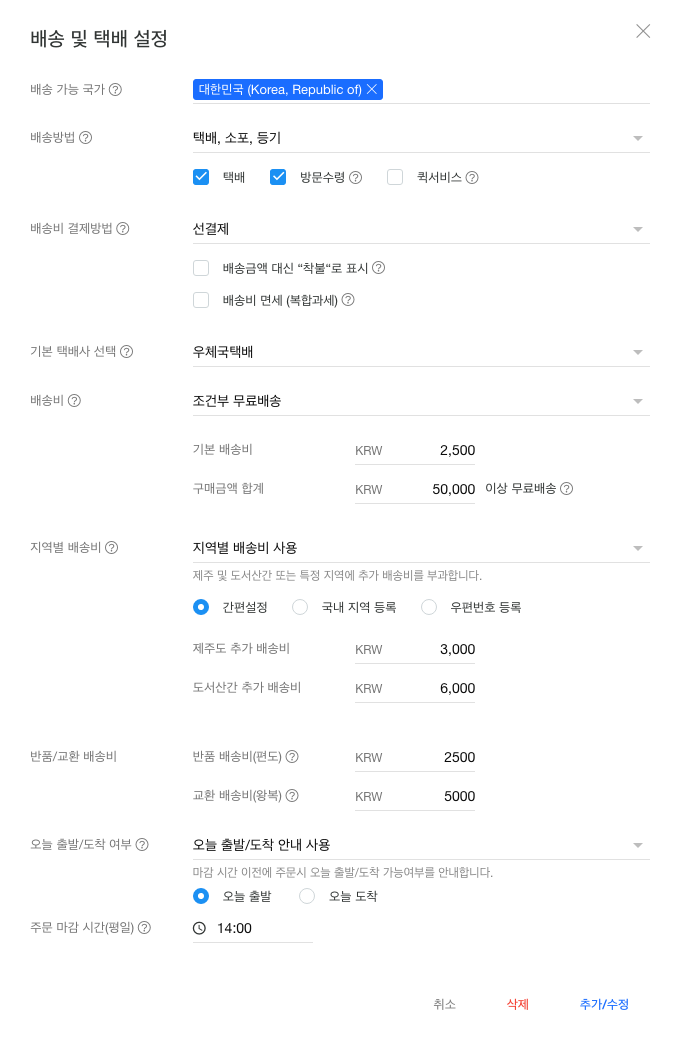Viewport: 680px width, 1040px height.
Task: Click help icon next to 퀵서비스
Action: pos(472,178)
